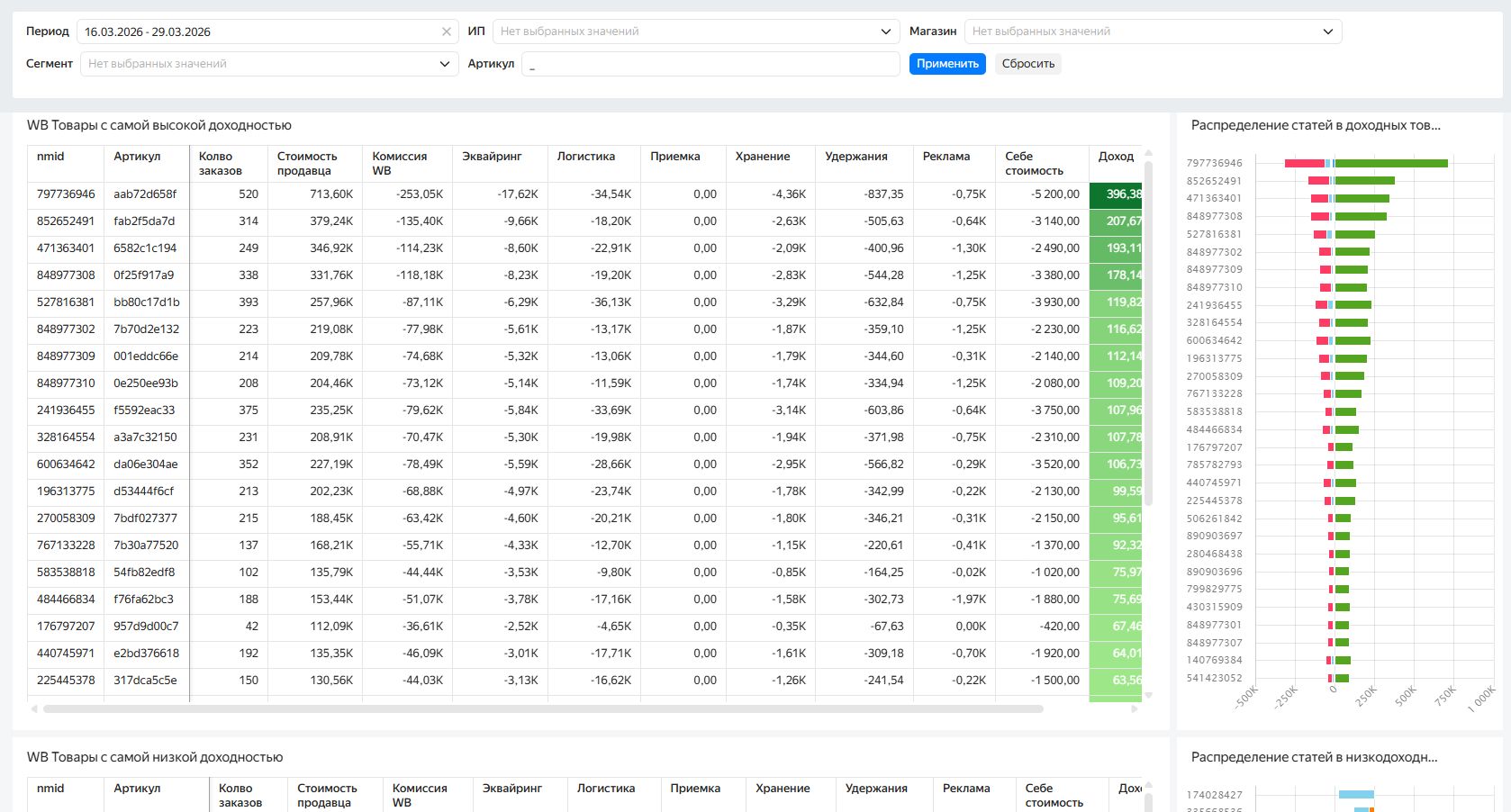
Task: Clear the Период date range with the X icon
Action: 447,32
